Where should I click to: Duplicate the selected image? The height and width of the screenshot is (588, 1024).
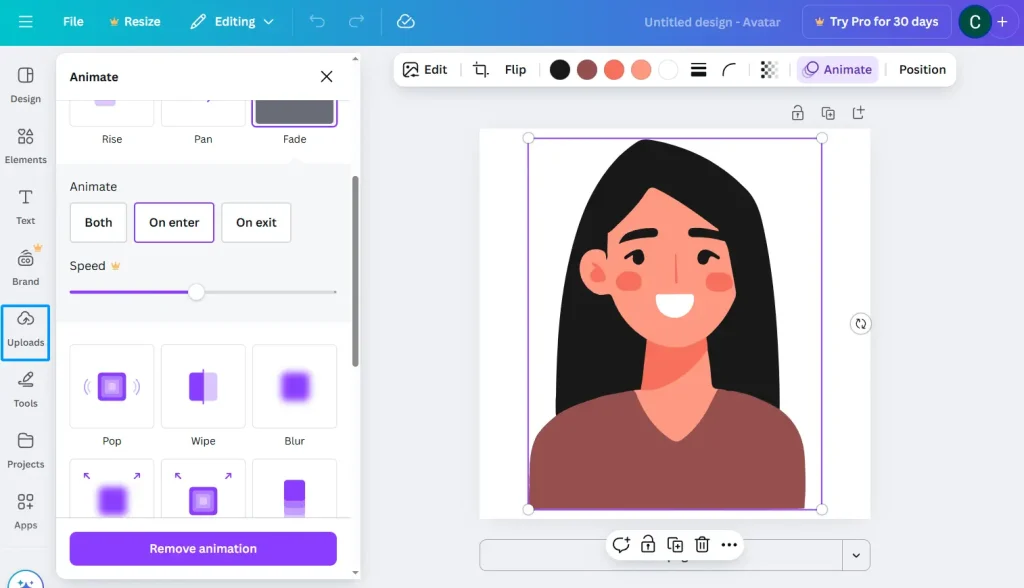(674, 544)
